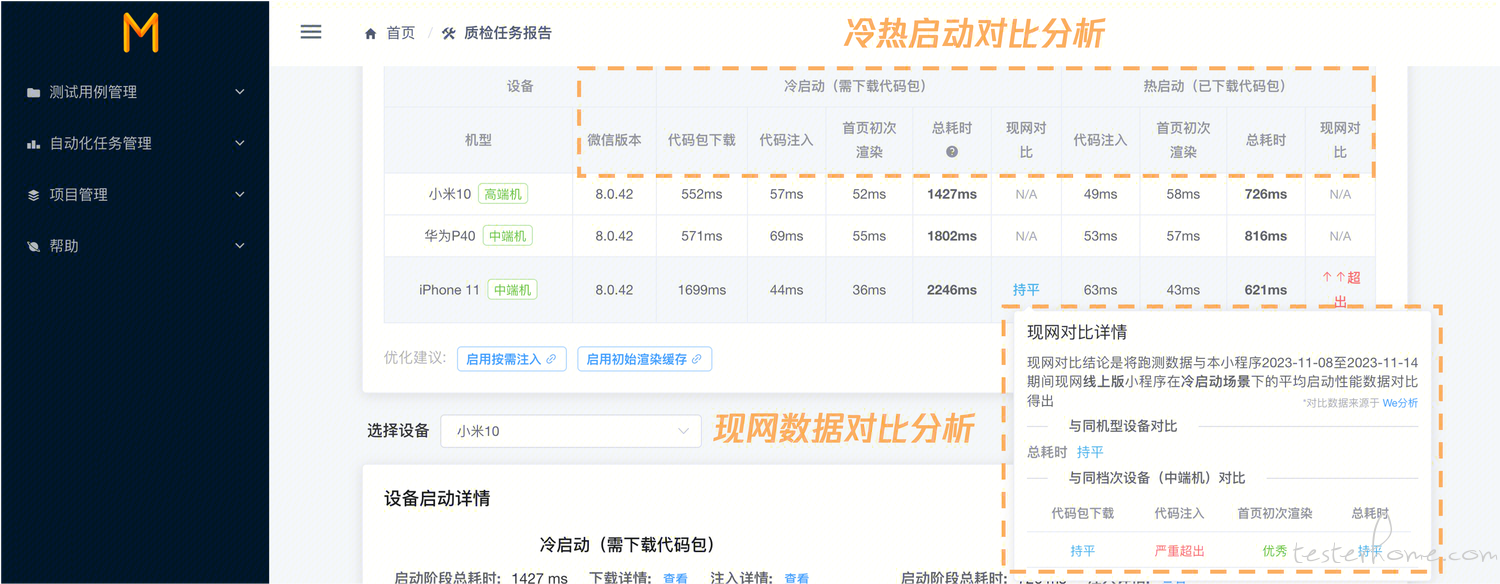
Task: Click the 中端机 tag beside 华为P40
Action: click(508, 236)
